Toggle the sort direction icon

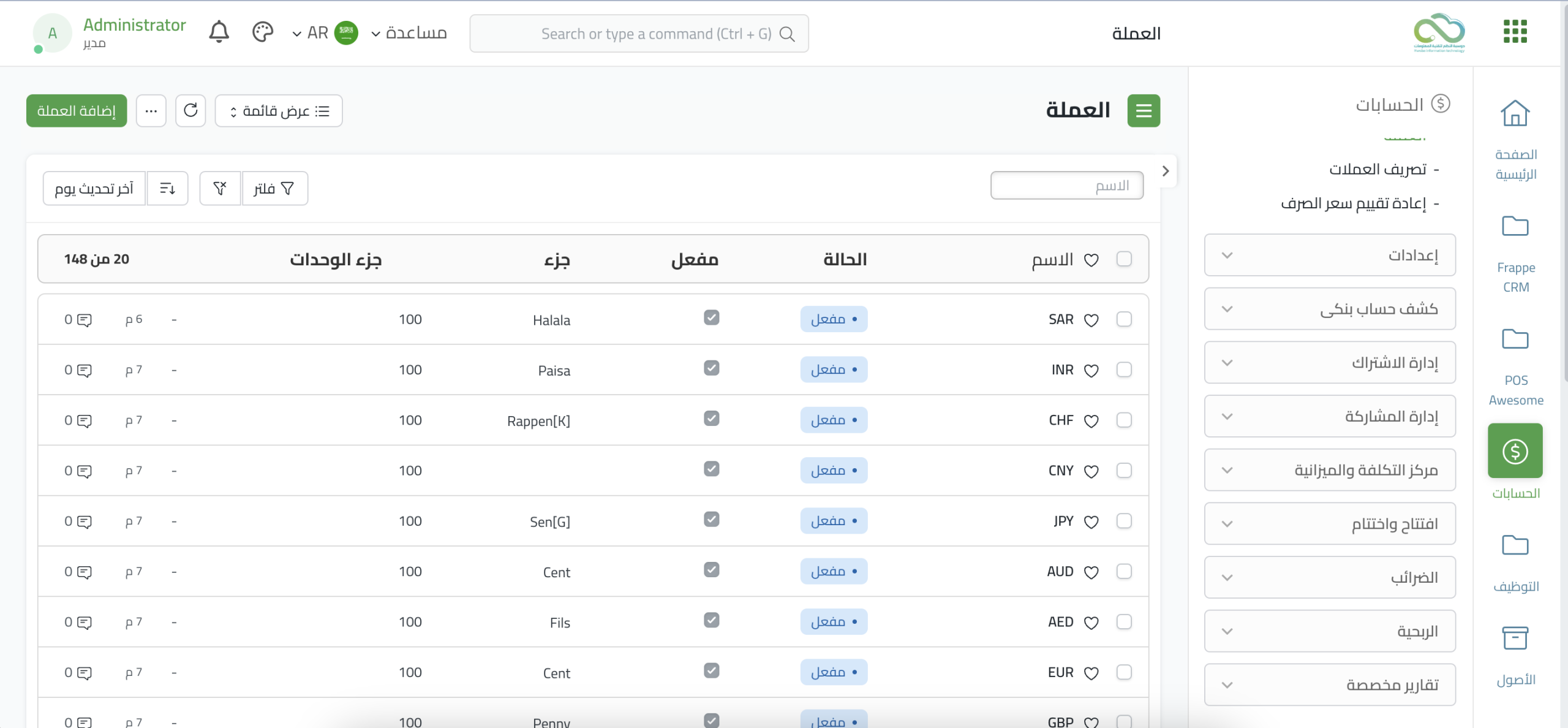(x=167, y=188)
